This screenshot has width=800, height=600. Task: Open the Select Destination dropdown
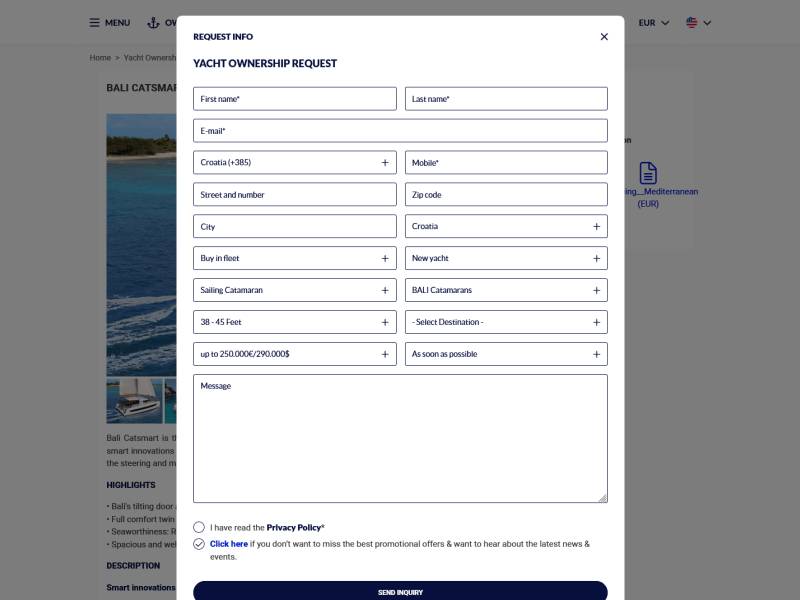click(x=506, y=322)
